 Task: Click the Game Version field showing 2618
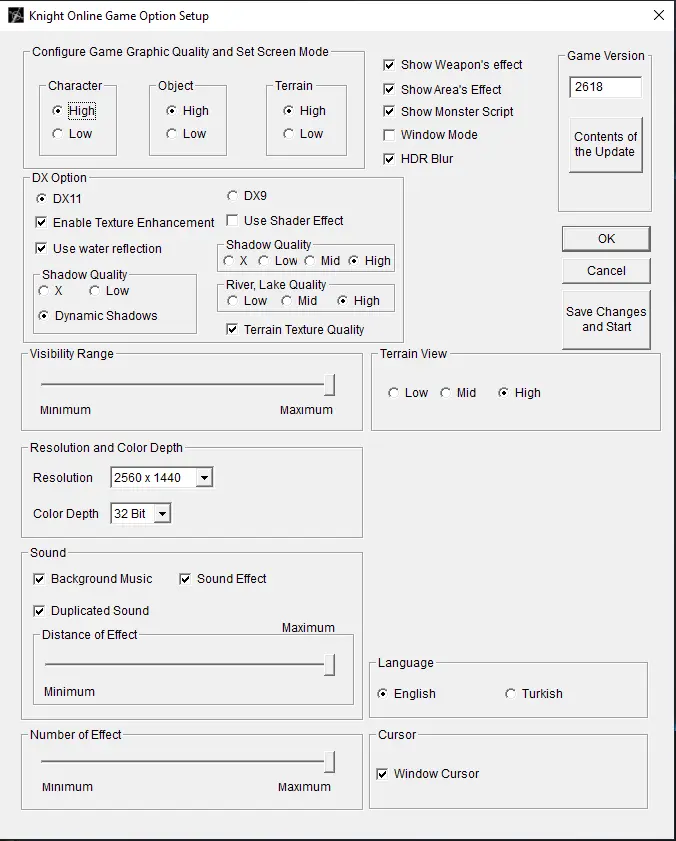pos(605,87)
